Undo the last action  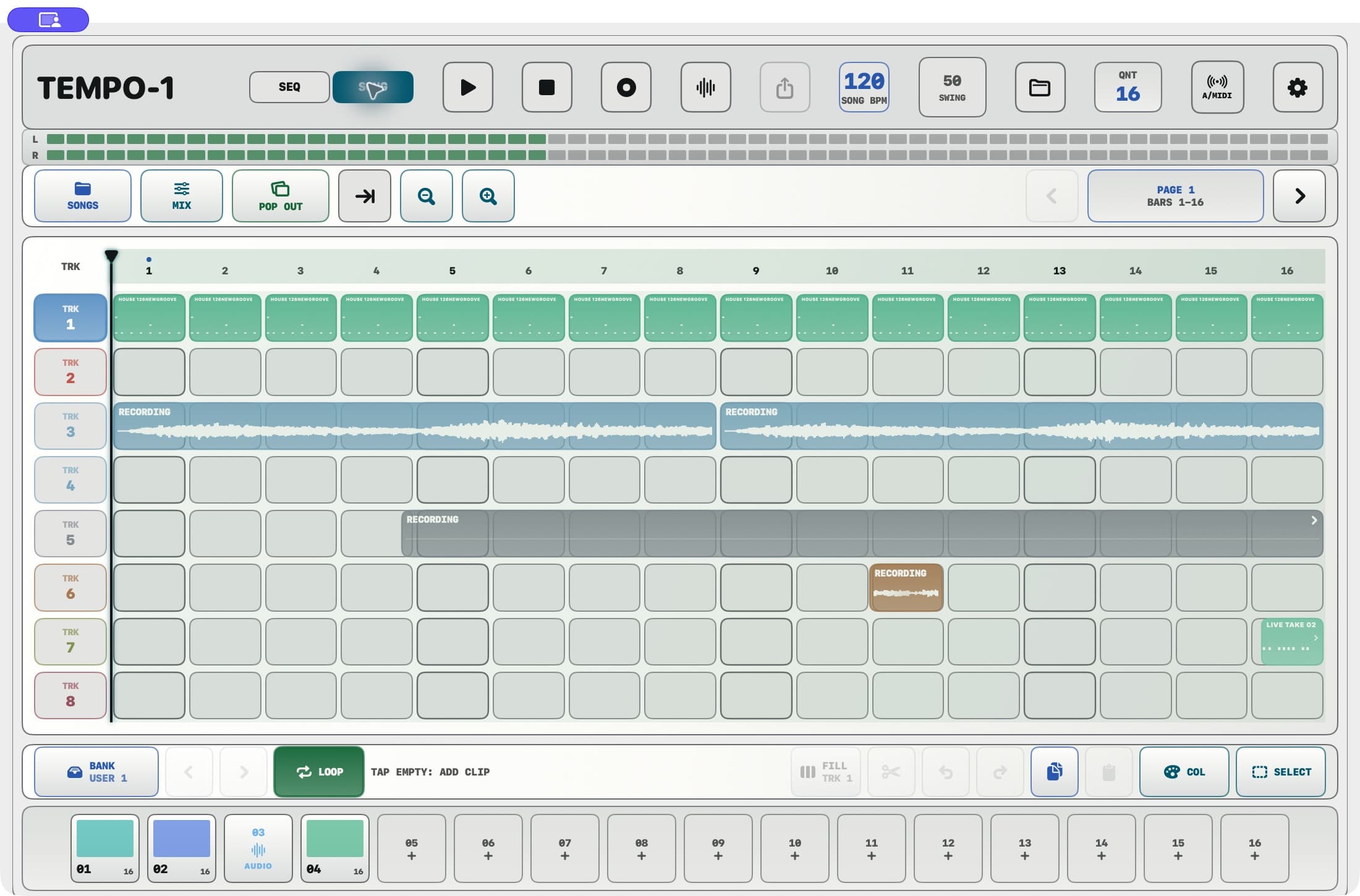(946, 772)
